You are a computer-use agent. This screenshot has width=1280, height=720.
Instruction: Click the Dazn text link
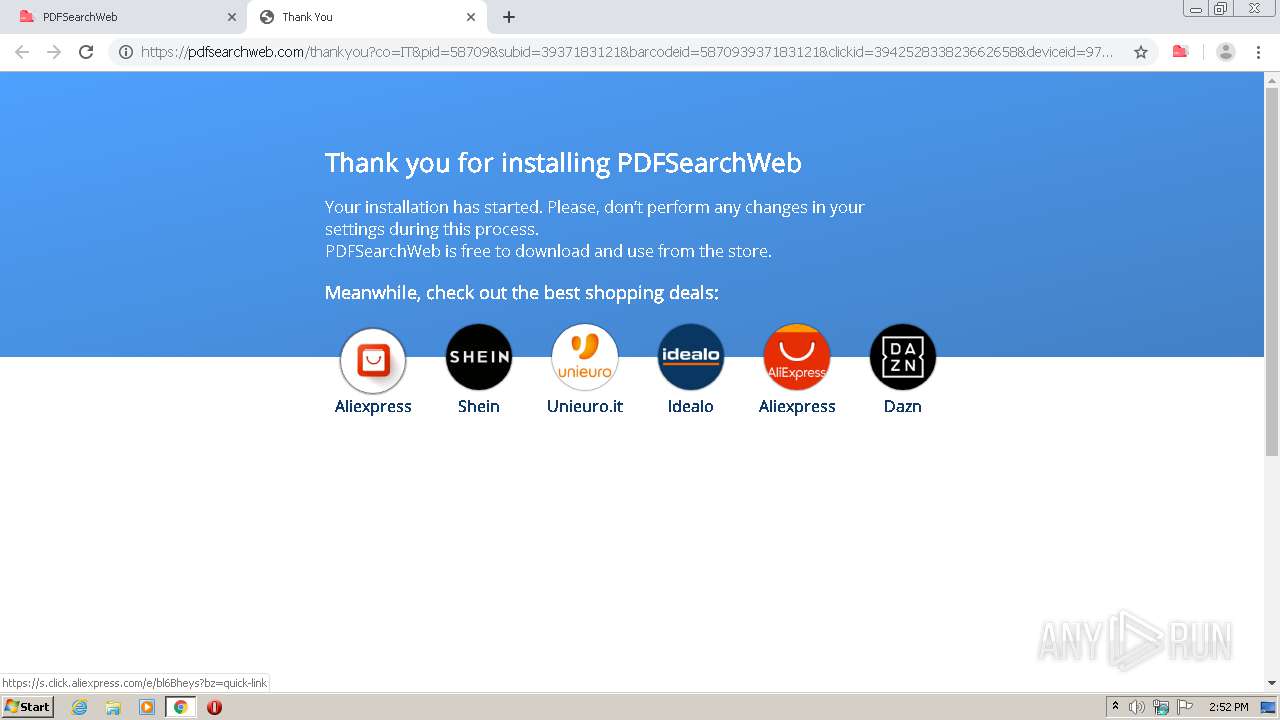[903, 406]
